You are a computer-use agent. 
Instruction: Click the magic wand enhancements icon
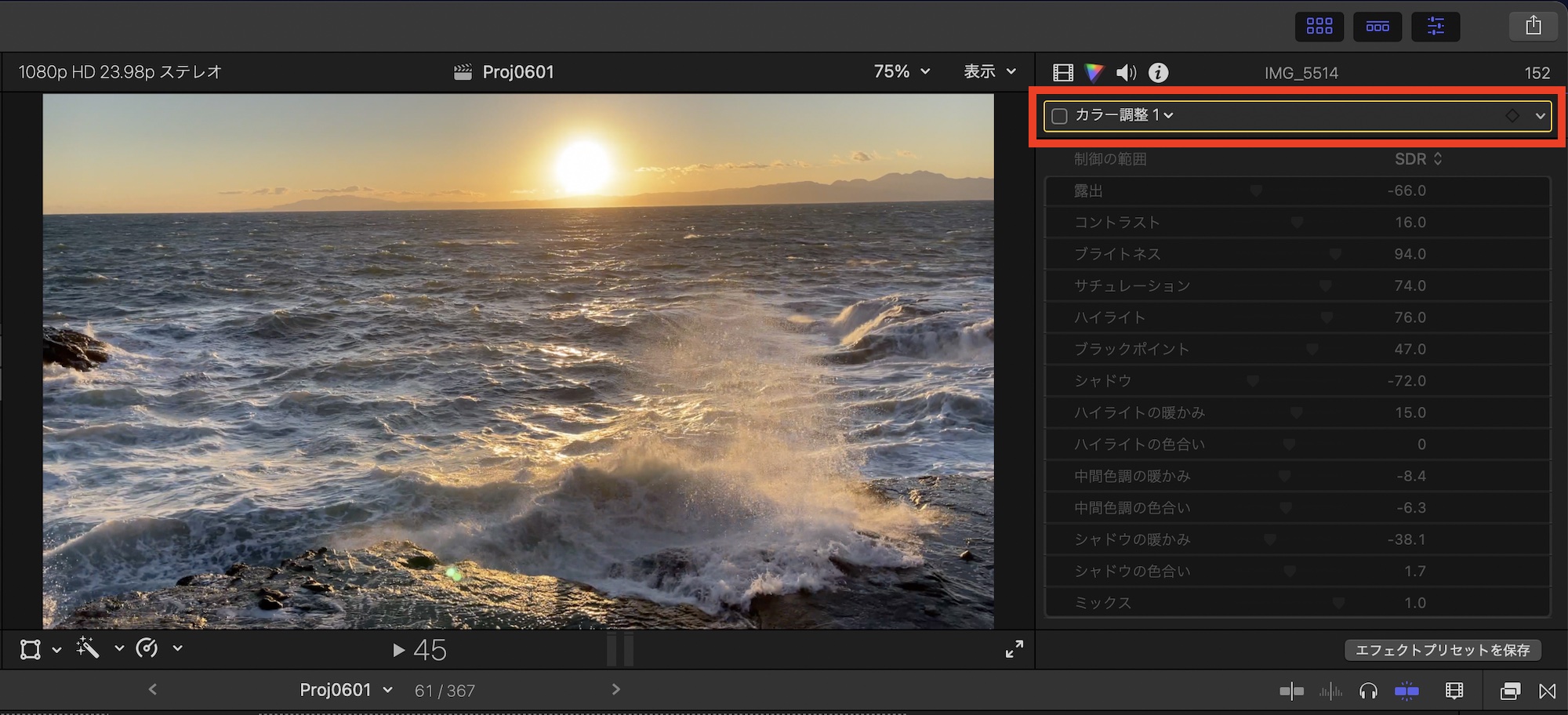pyautogui.click(x=88, y=648)
